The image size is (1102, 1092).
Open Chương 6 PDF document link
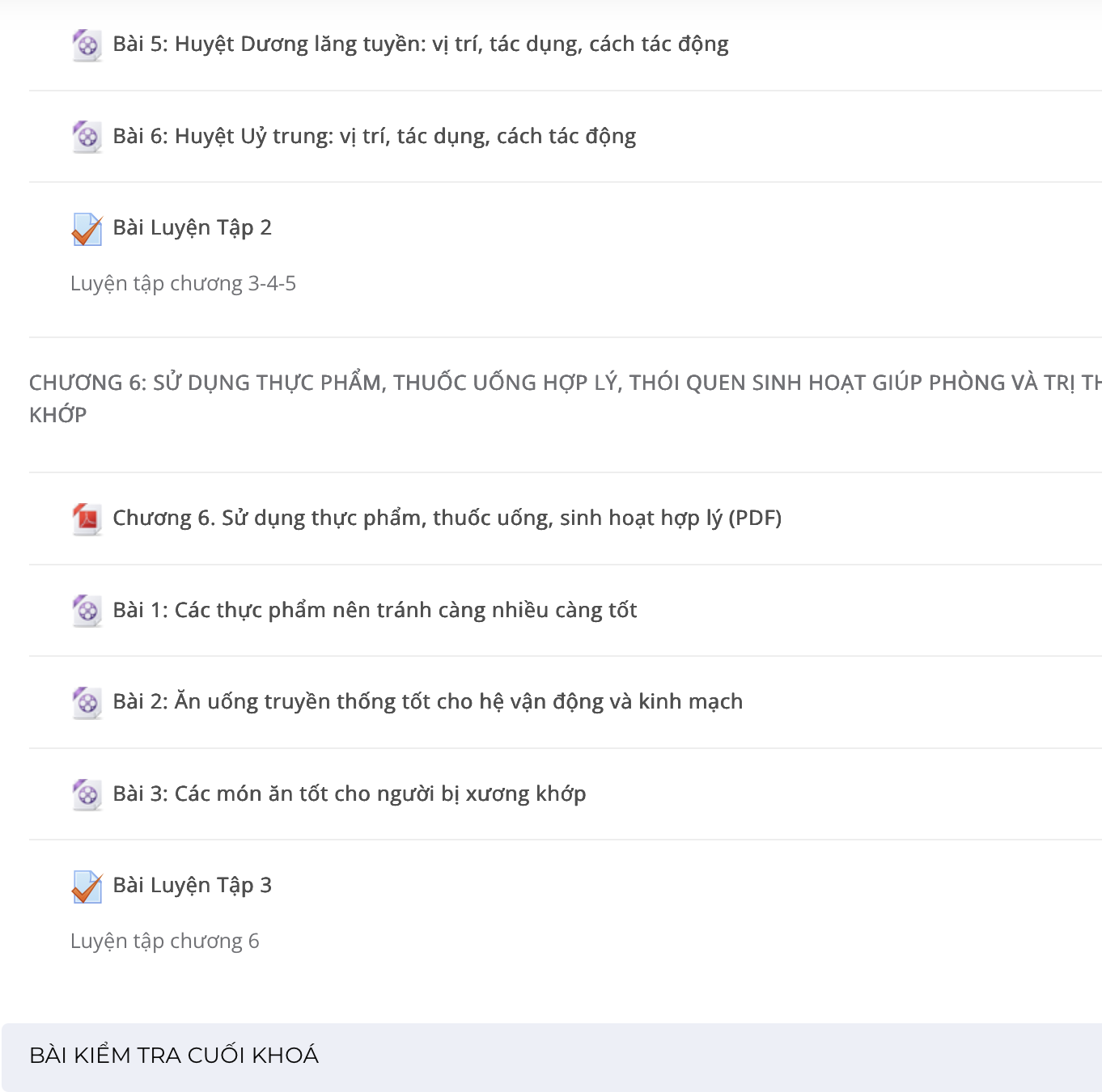pyautogui.click(x=447, y=518)
